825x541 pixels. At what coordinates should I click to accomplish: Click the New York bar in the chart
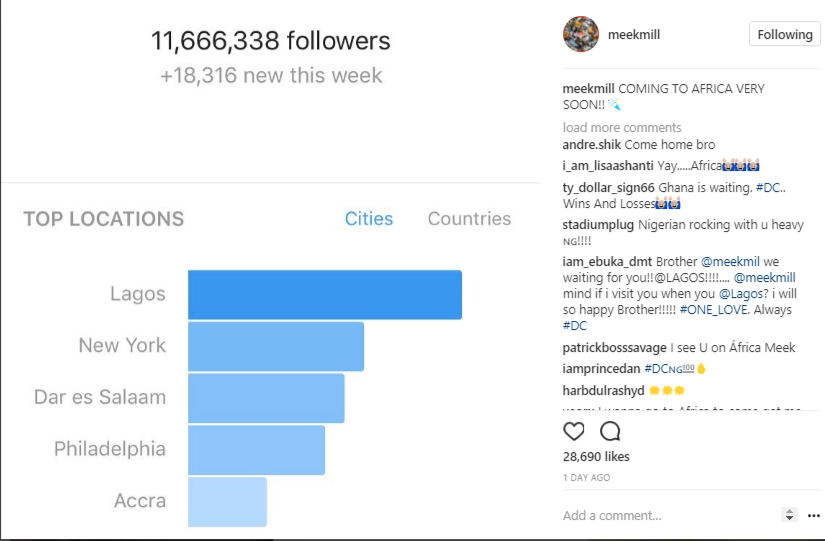pyautogui.click(x=276, y=346)
